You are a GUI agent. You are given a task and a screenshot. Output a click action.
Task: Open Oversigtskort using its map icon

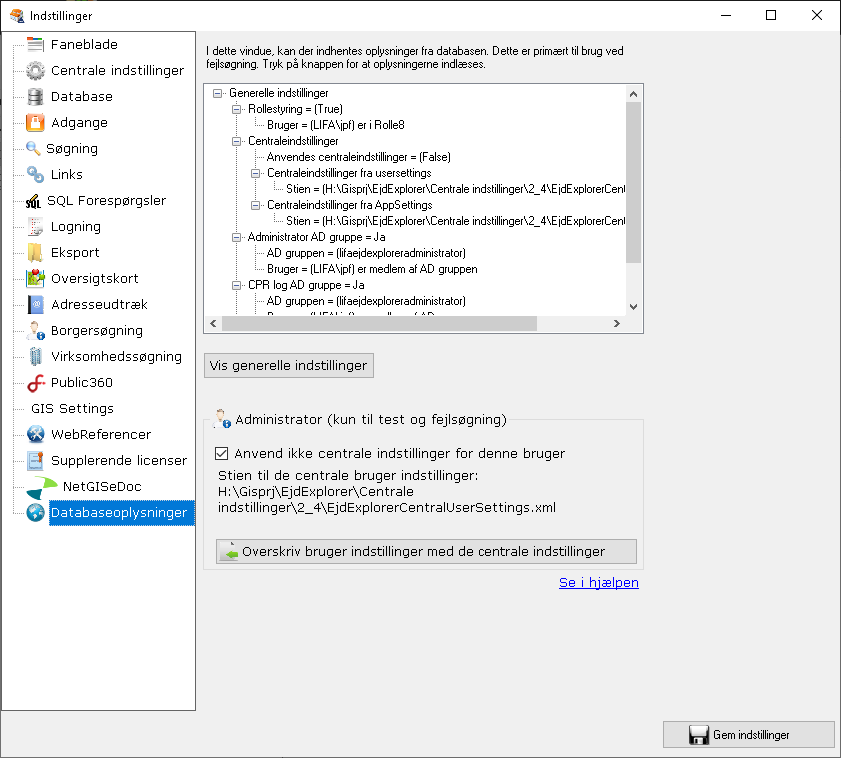[x=33, y=278]
